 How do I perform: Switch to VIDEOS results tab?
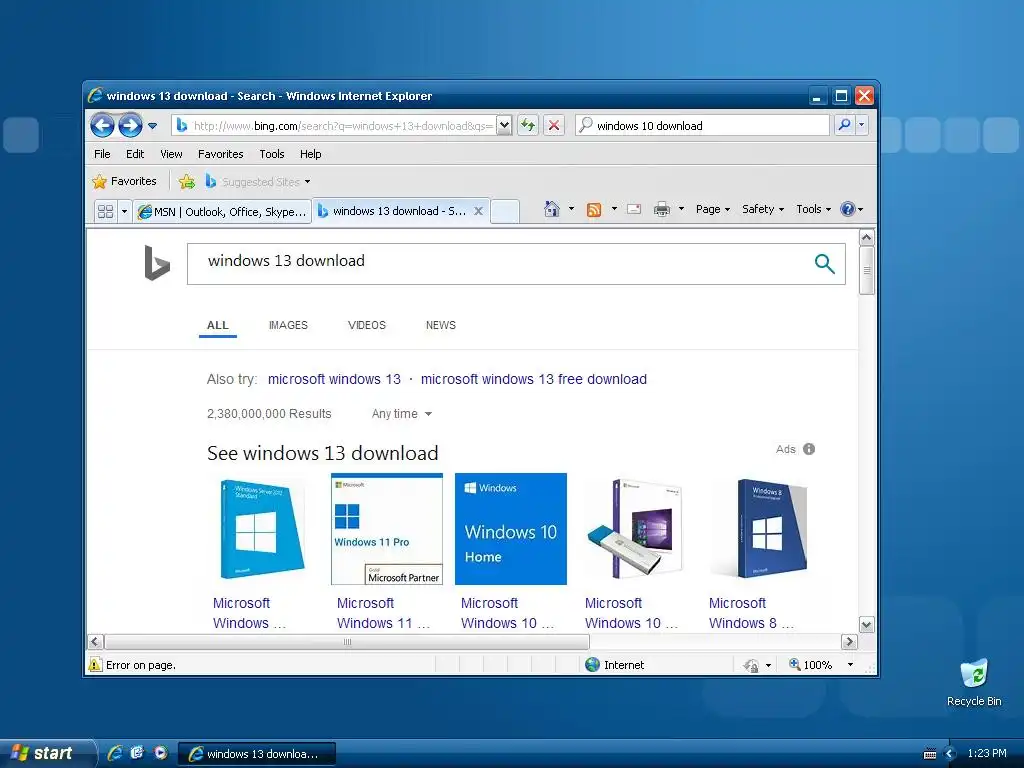click(367, 325)
